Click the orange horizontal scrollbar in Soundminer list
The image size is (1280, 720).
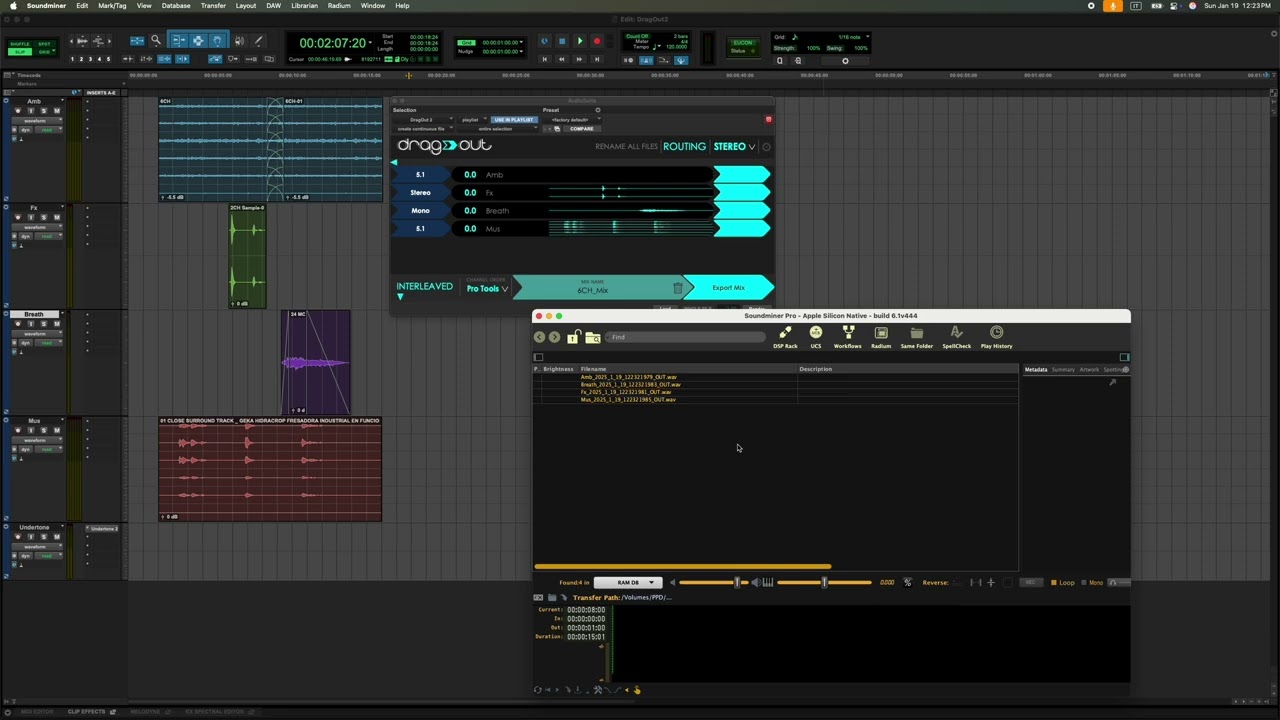682,567
